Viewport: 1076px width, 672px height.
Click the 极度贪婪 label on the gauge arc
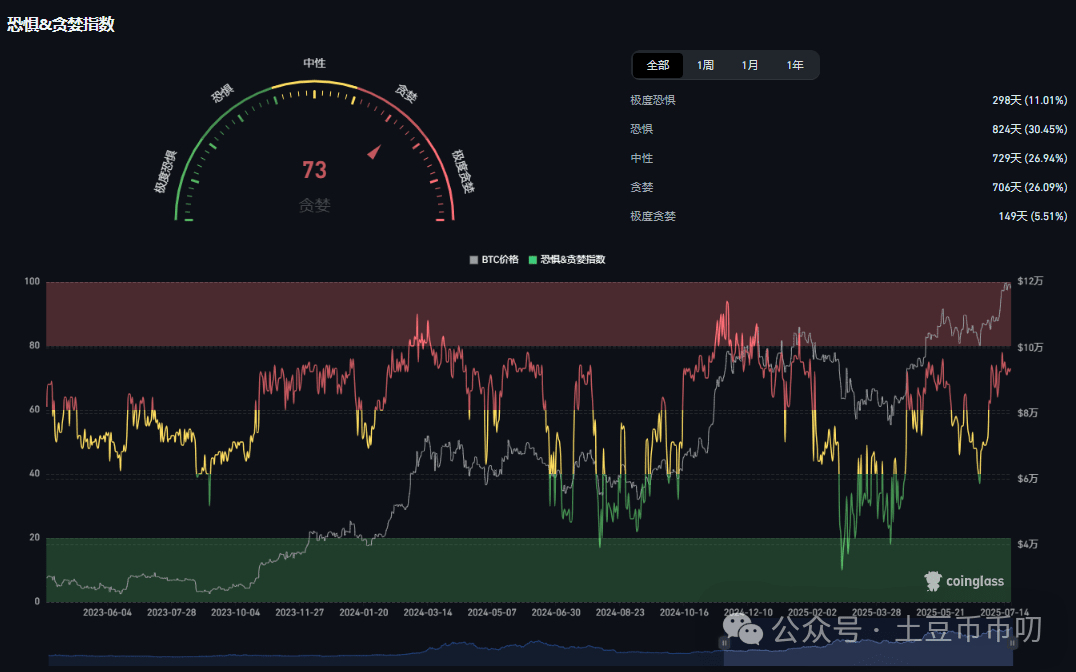point(463,171)
